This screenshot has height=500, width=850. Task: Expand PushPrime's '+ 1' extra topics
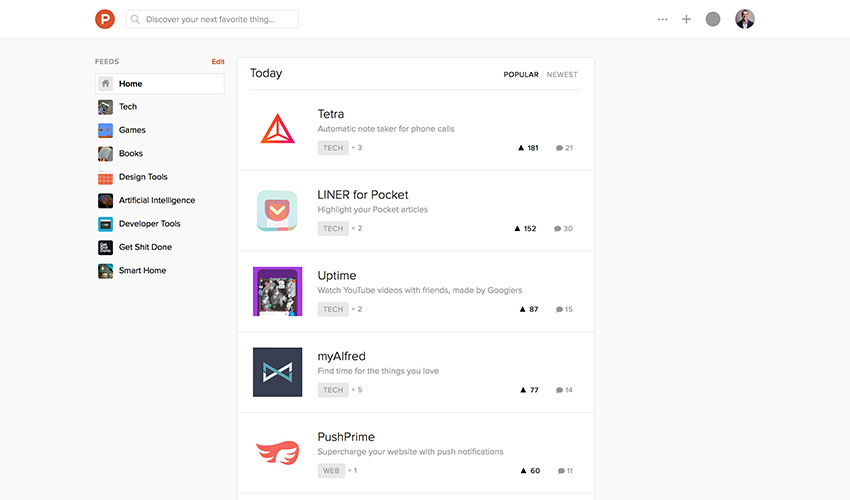352,471
